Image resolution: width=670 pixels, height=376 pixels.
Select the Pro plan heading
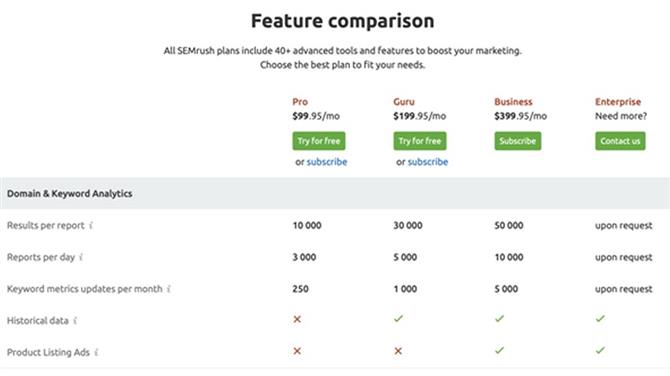(x=300, y=102)
